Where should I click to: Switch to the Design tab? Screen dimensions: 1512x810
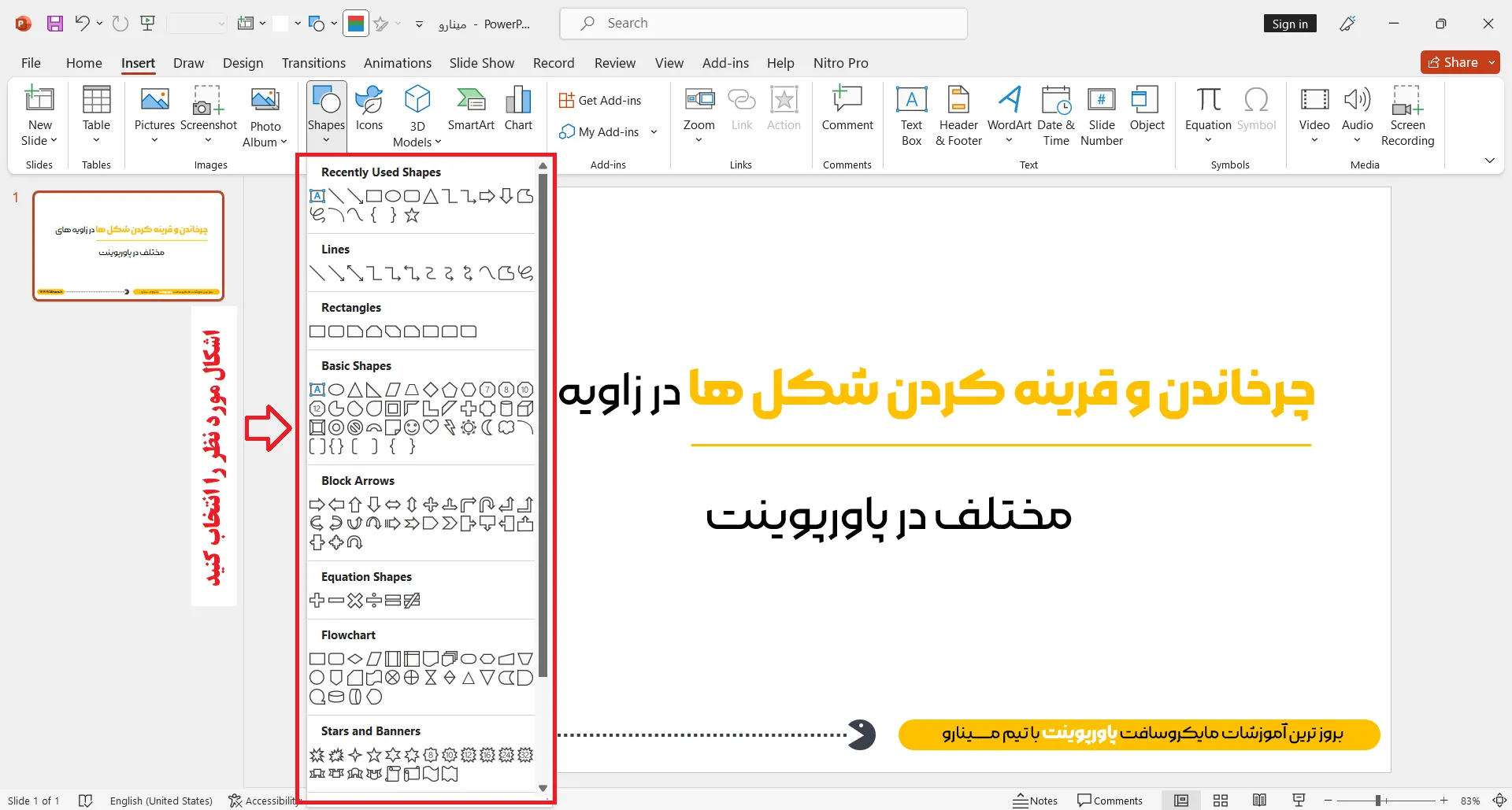[x=243, y=63]
